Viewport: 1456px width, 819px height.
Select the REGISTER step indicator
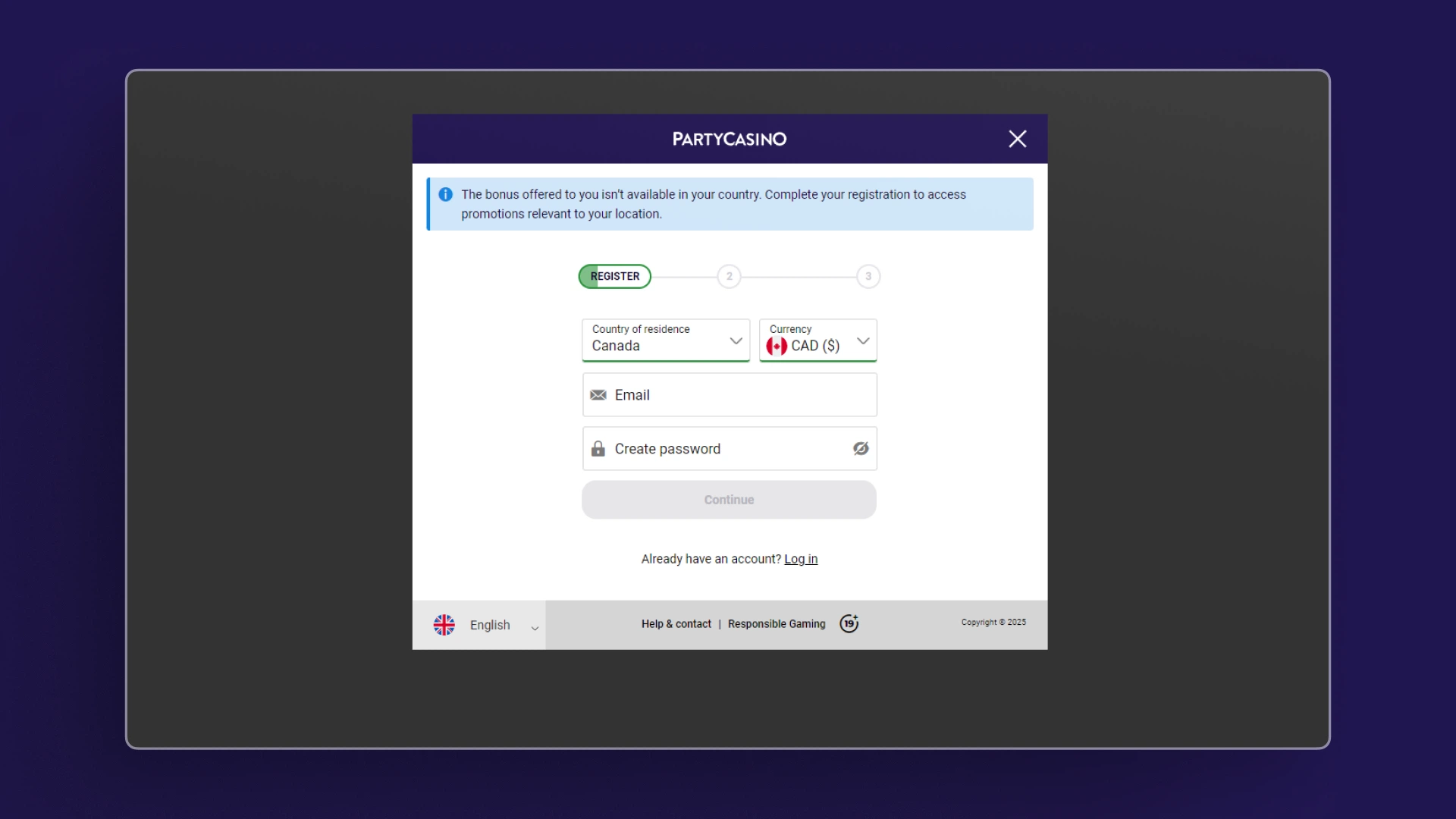pyautogui.click(x=615, y=276)
